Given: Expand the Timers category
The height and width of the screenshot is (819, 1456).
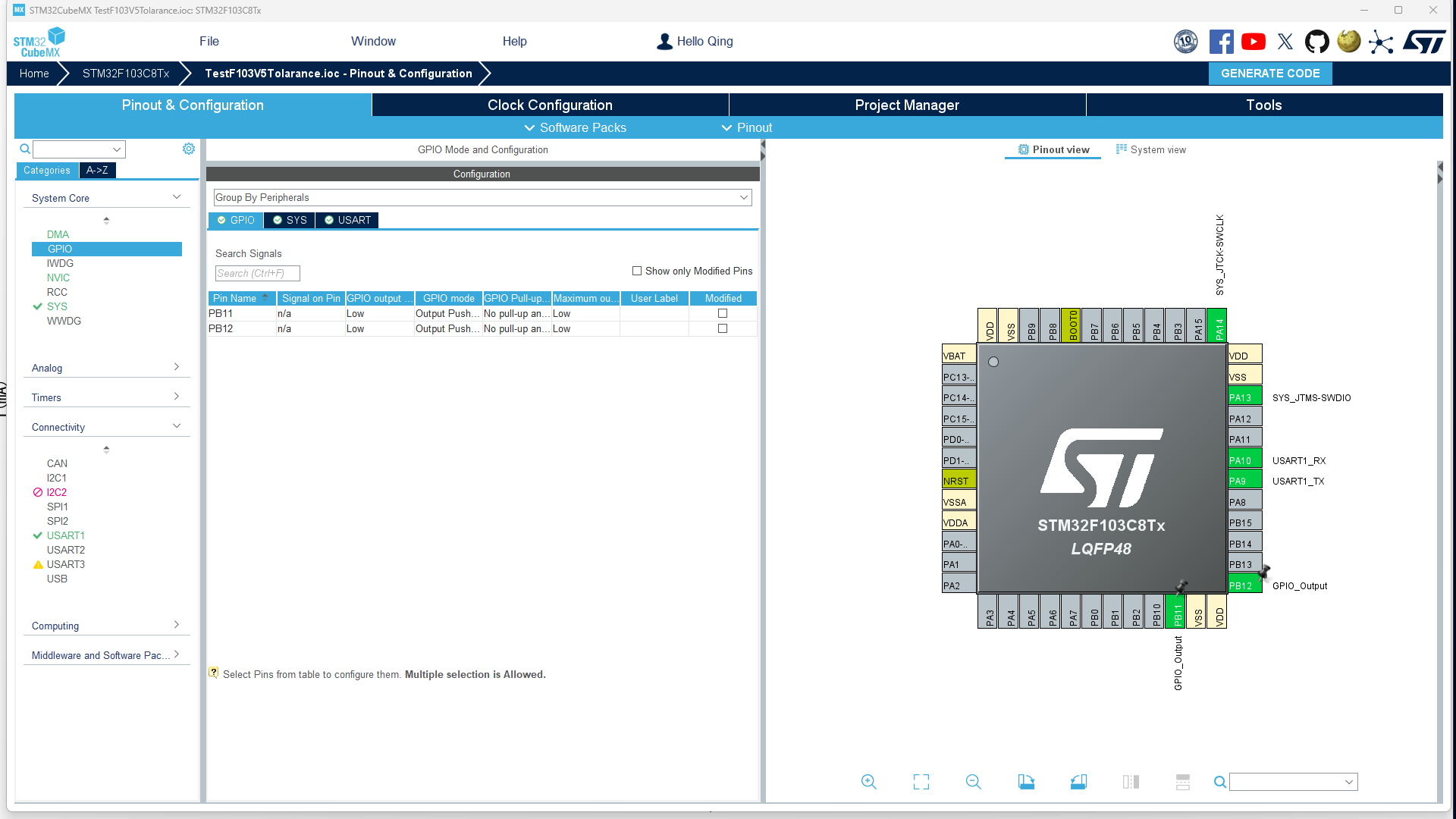Looking at the screenshot, I should click(x=105, y=397).
